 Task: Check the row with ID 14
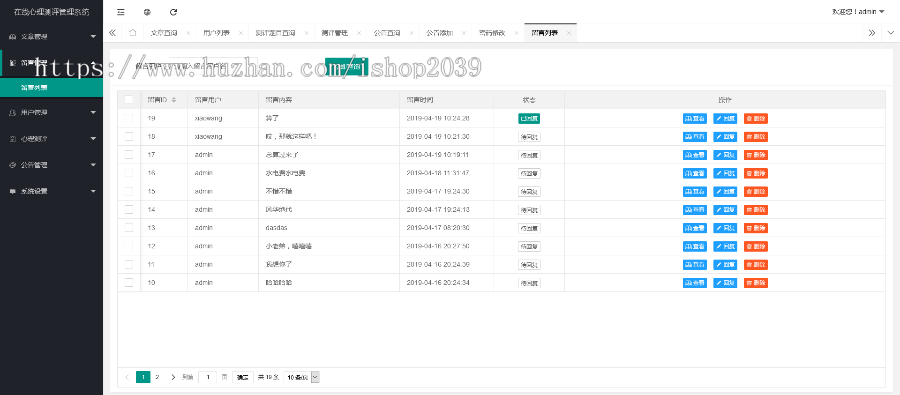click(129, 210)
